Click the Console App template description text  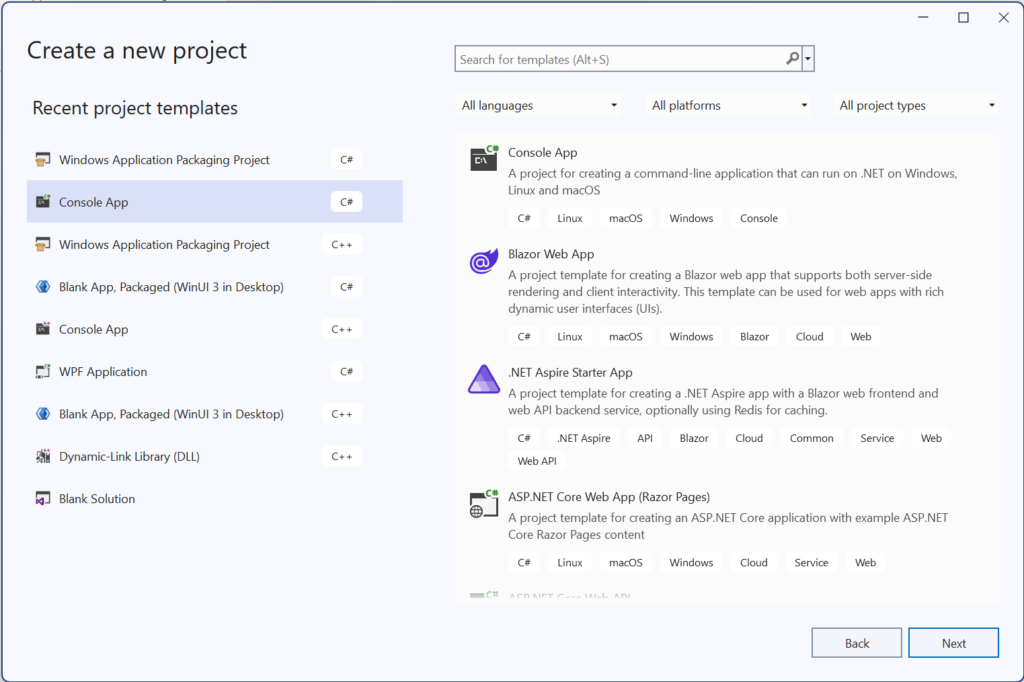tap(733, 182)
